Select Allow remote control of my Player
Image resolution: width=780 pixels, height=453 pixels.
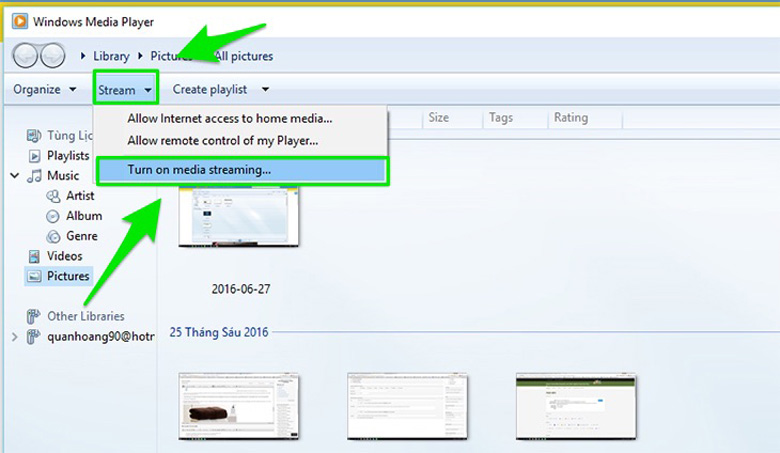(222, 140)
